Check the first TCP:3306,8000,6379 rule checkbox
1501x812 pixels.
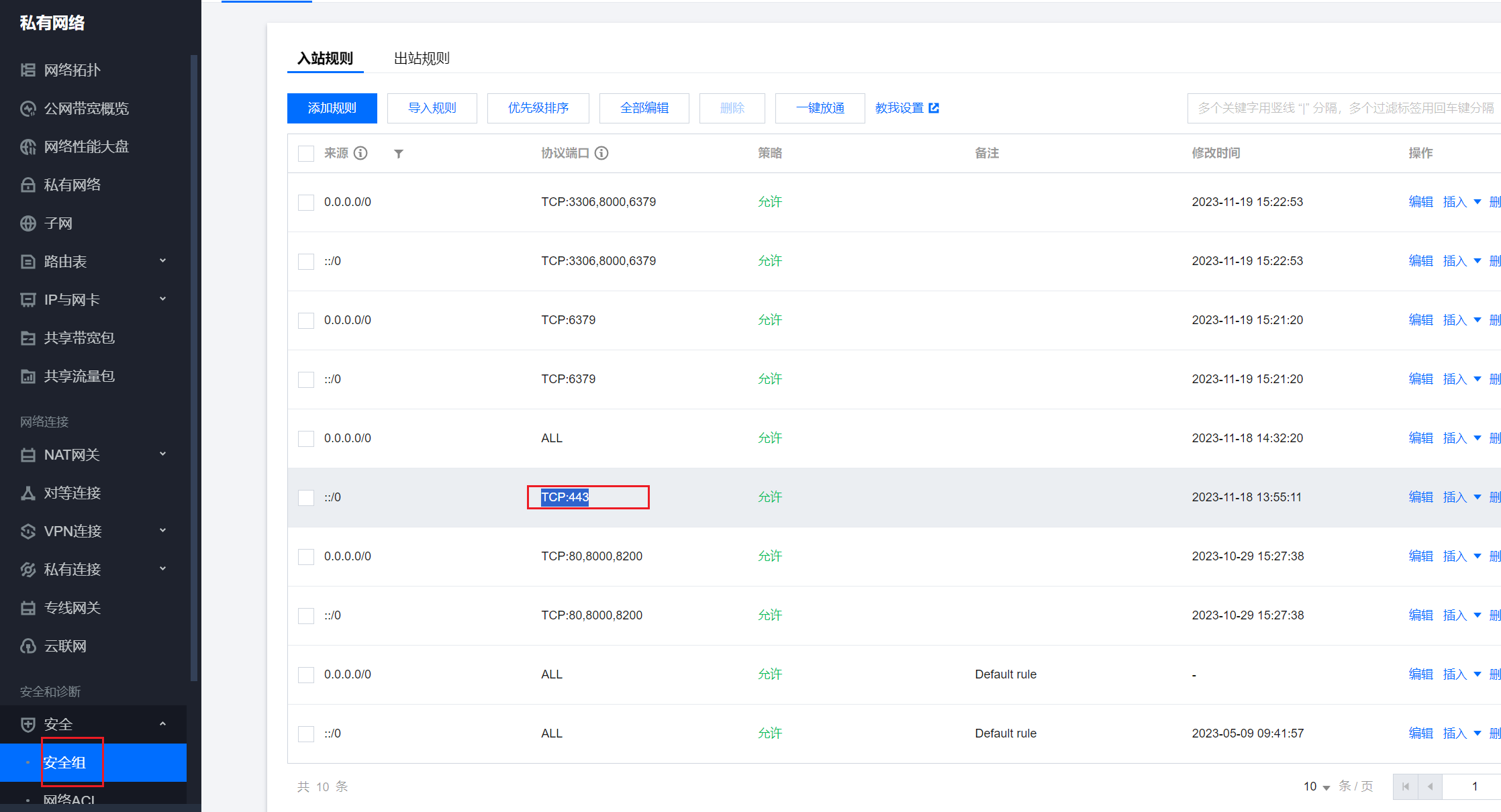(306, 202)
